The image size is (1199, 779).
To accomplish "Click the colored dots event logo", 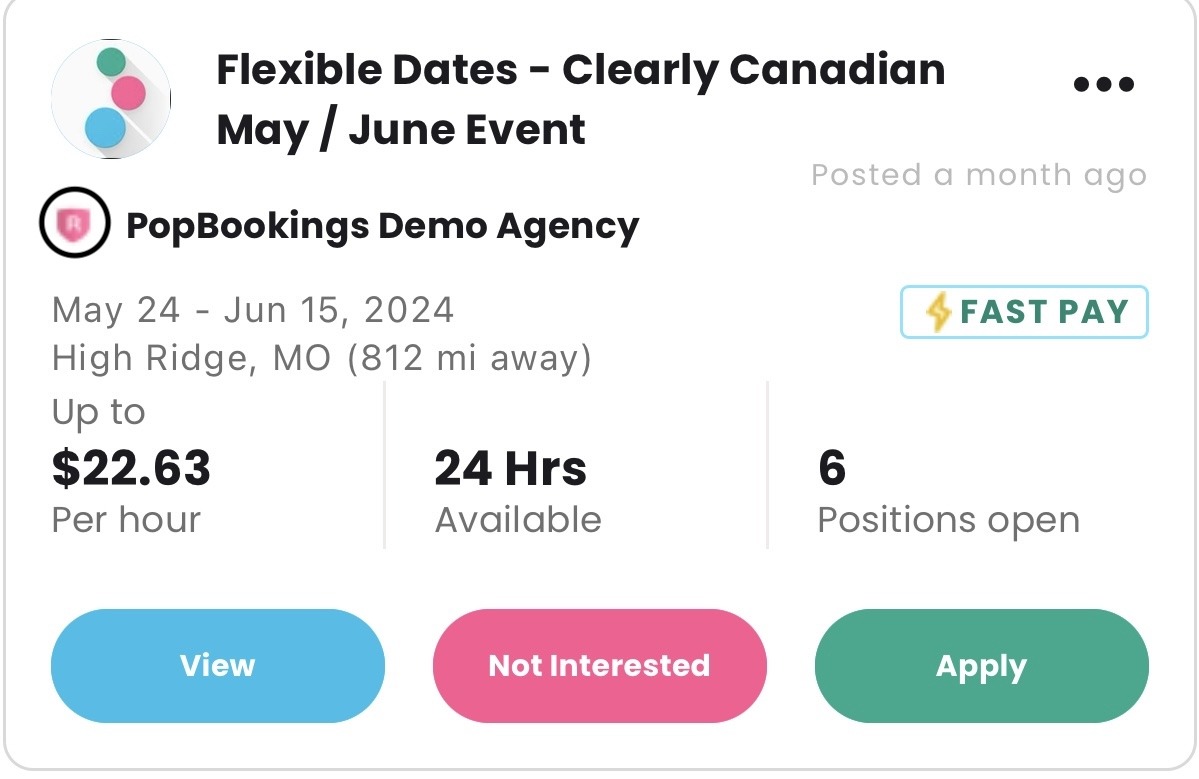I will [111, 99].
